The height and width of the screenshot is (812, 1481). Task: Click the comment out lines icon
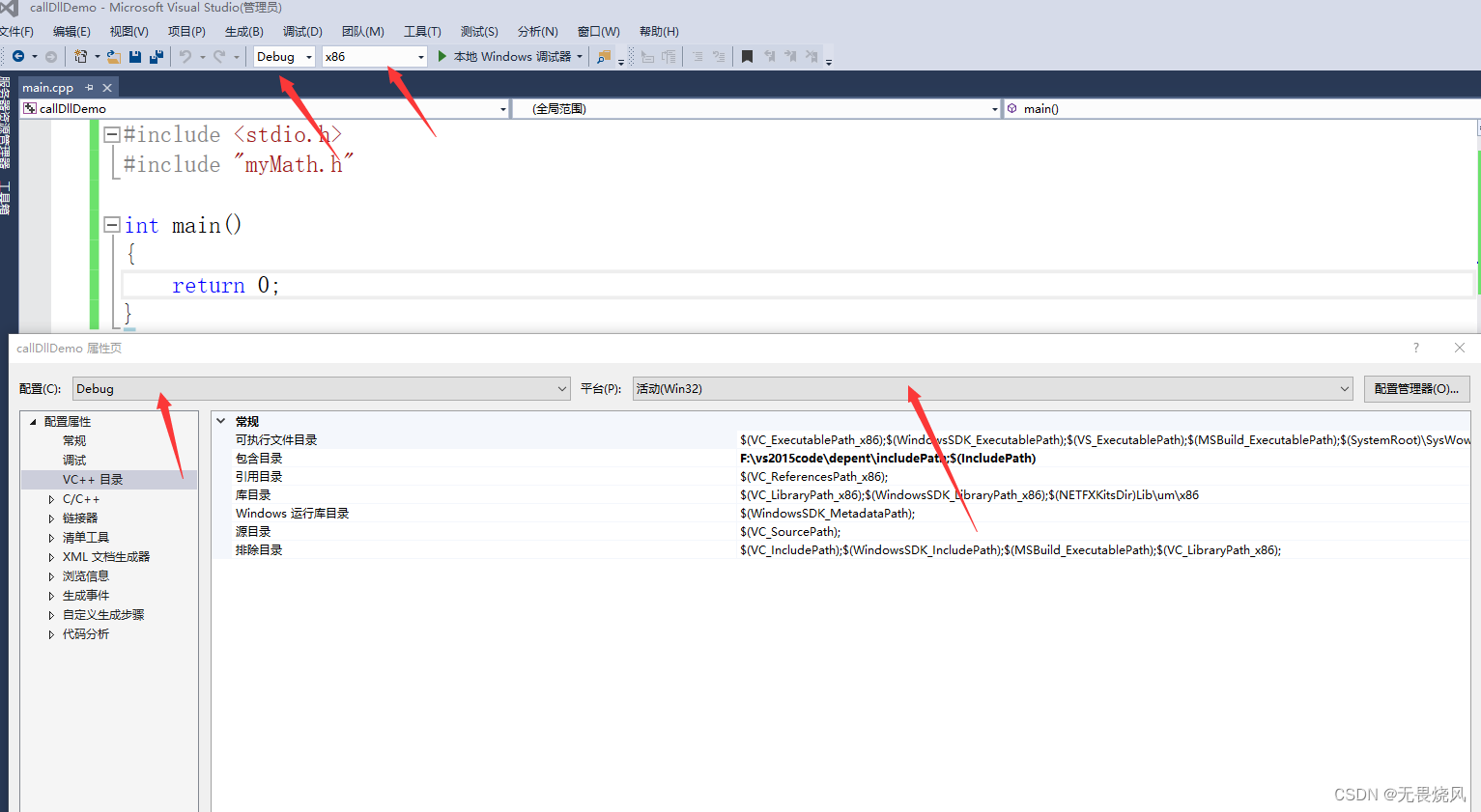698,57
